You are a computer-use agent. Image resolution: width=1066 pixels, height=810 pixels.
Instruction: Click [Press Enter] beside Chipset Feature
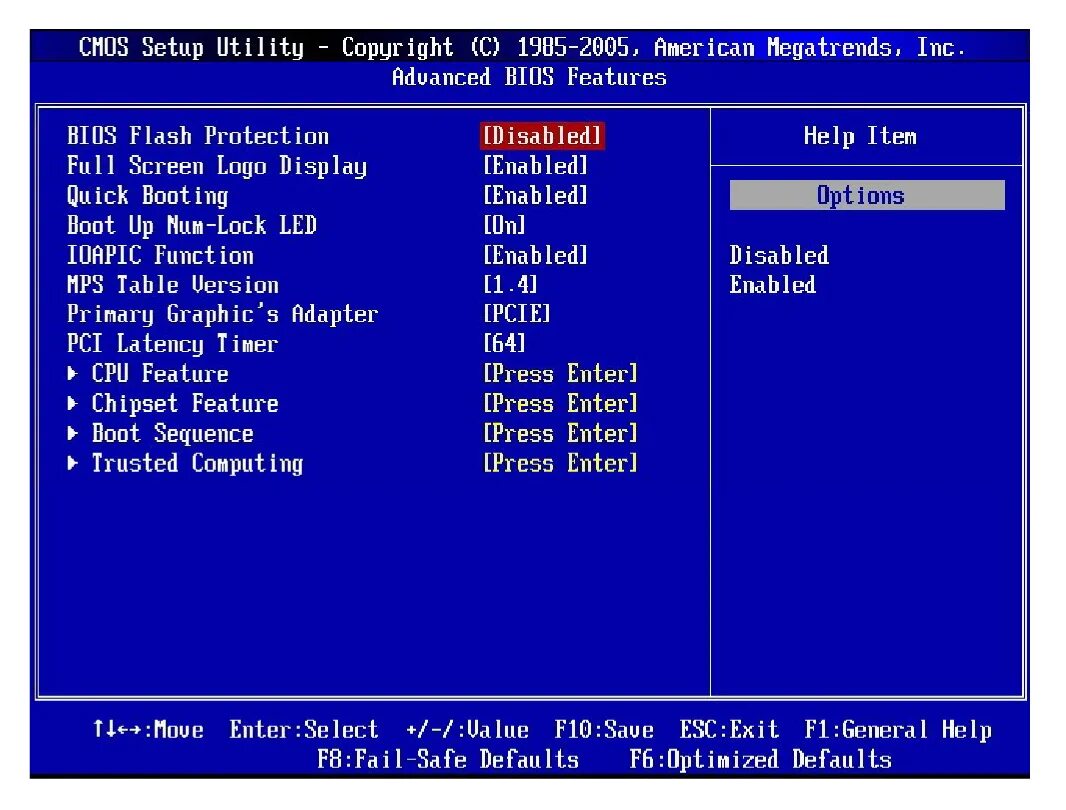pyautogui.click(x=561, y=404)
